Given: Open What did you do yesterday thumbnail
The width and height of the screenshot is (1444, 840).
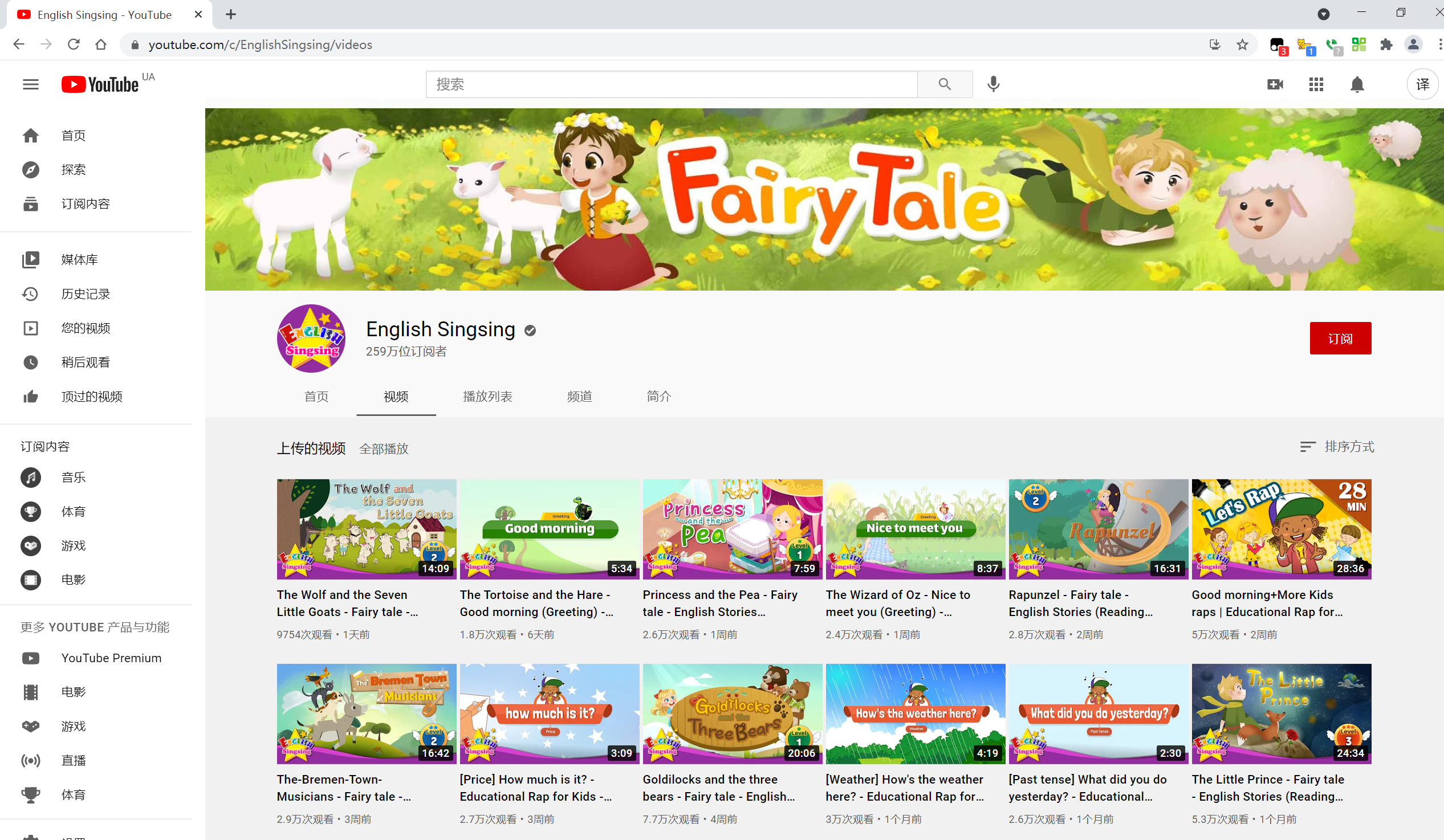Looking at the screenshot, I should [x=1098, y=714].
